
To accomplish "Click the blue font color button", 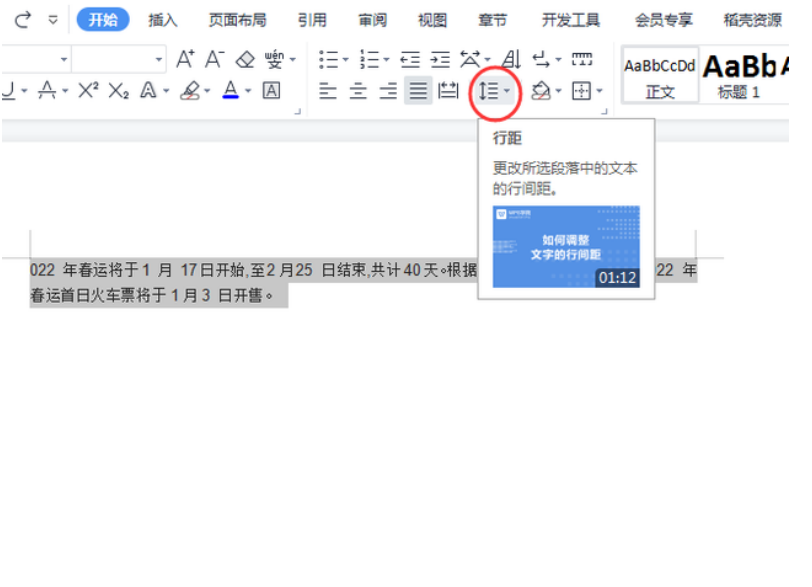I will tap(230, 92).
